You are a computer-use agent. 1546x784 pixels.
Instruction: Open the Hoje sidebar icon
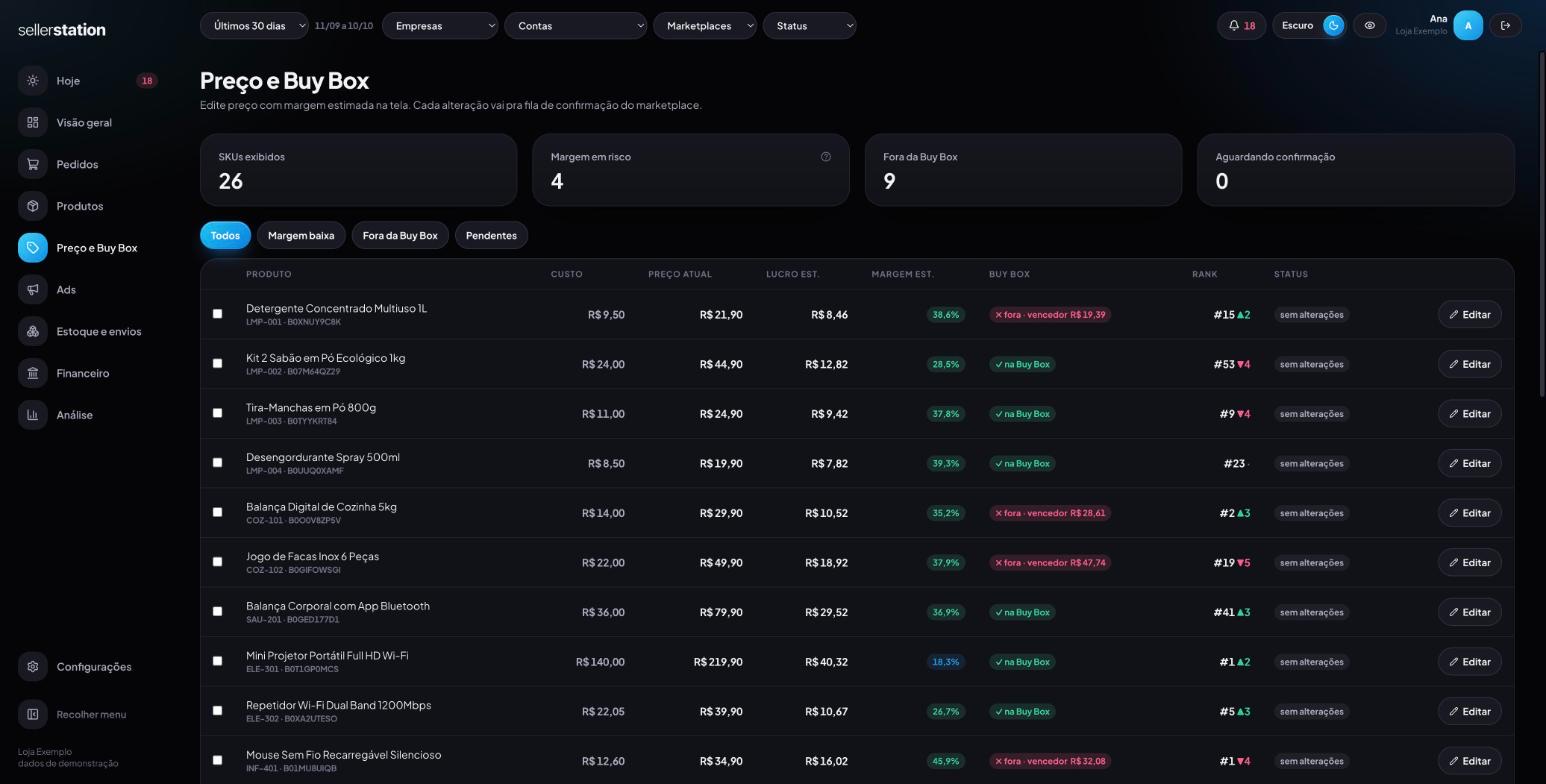click(33, 81)
